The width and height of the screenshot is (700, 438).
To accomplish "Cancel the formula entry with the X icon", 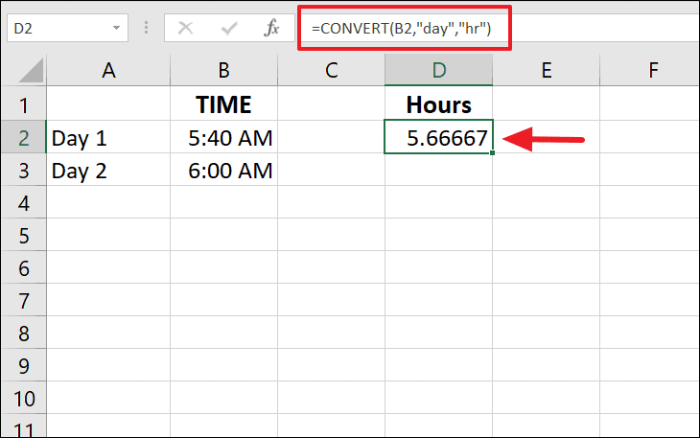I will 185,28.
